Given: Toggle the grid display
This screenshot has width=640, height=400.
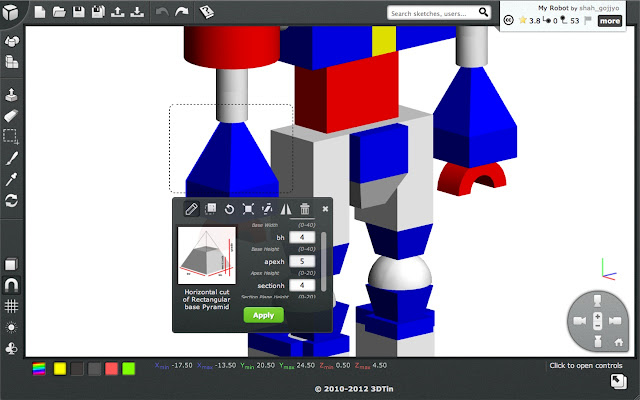Looking at the screenshot, I should pos(11,307).
